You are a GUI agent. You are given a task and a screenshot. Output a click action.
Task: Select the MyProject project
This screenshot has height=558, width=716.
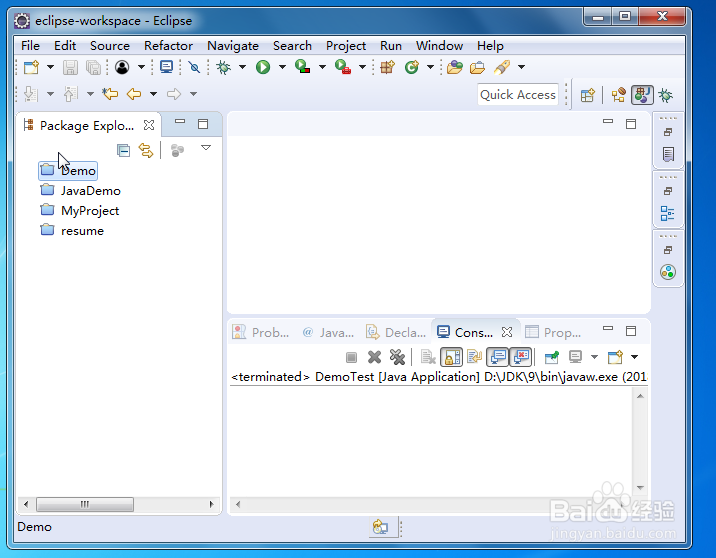79,211
